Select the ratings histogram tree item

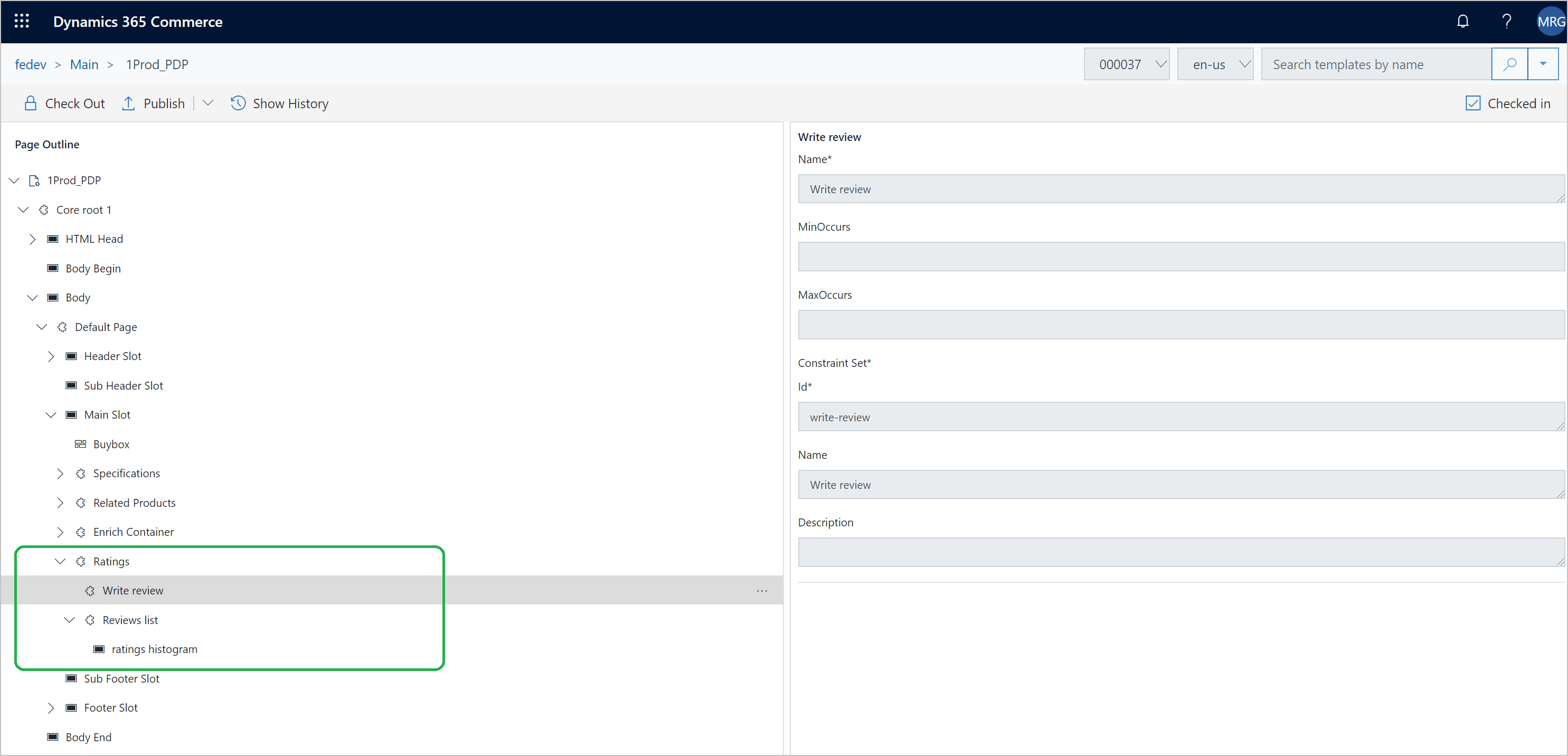[155, 649]
